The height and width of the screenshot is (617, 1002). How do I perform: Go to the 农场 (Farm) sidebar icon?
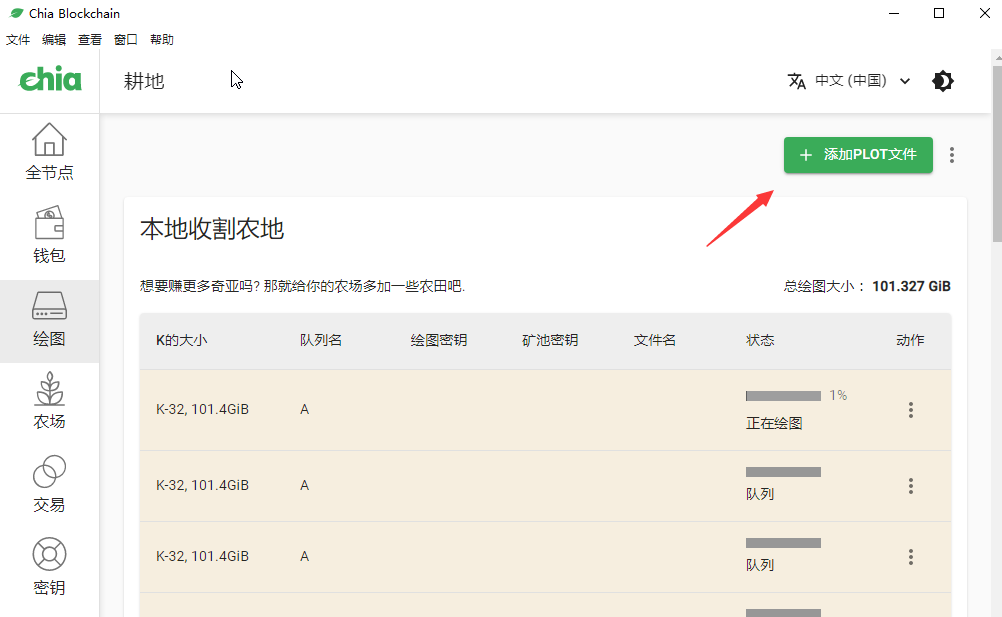point(49,402)
